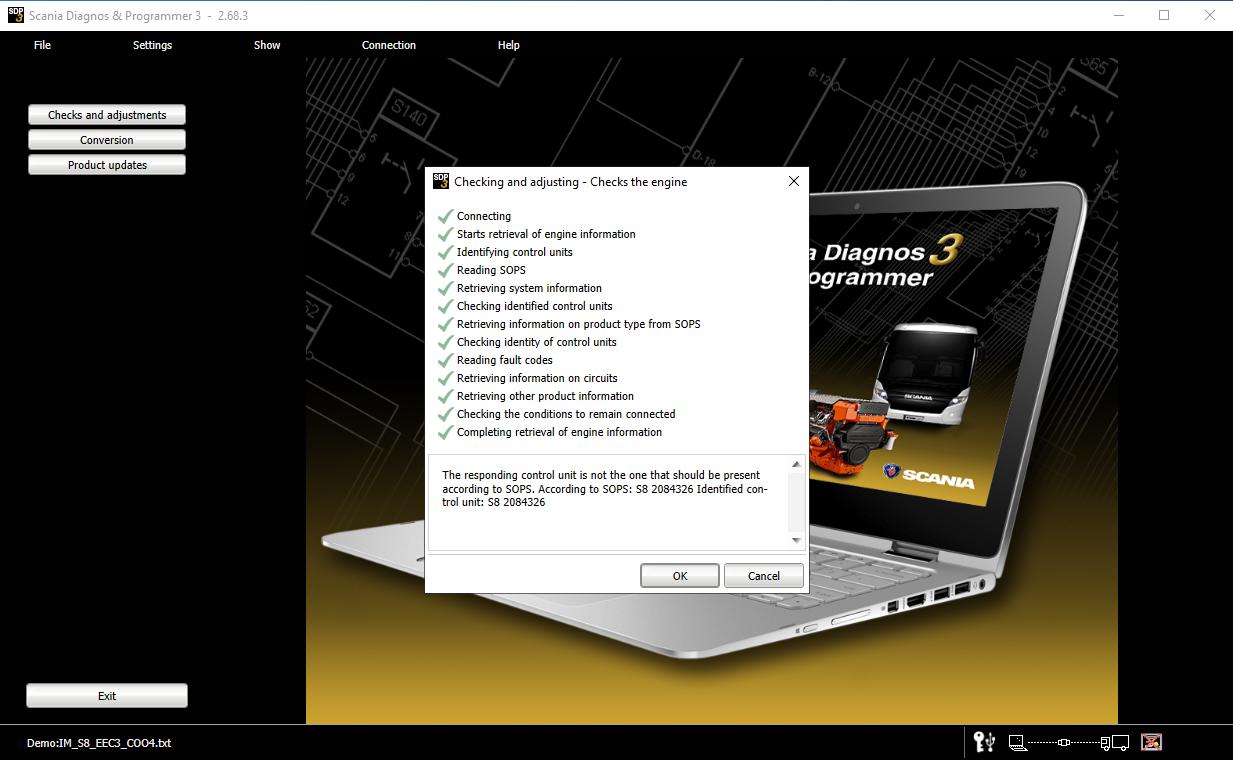
Task: Open the File menu
Action: click(x=42, y=45)
